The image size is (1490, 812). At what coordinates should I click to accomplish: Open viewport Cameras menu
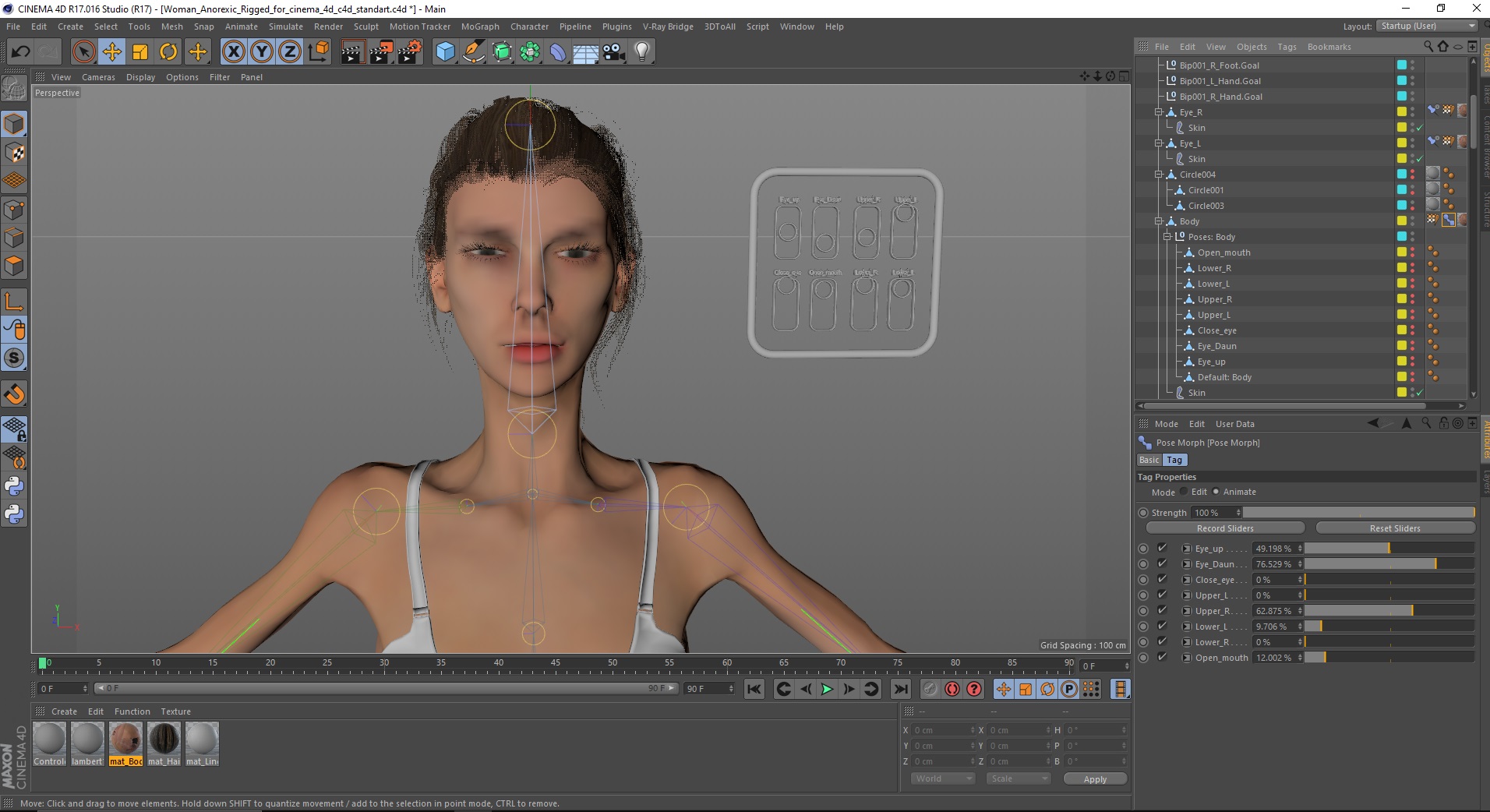(x=98, y=77)
